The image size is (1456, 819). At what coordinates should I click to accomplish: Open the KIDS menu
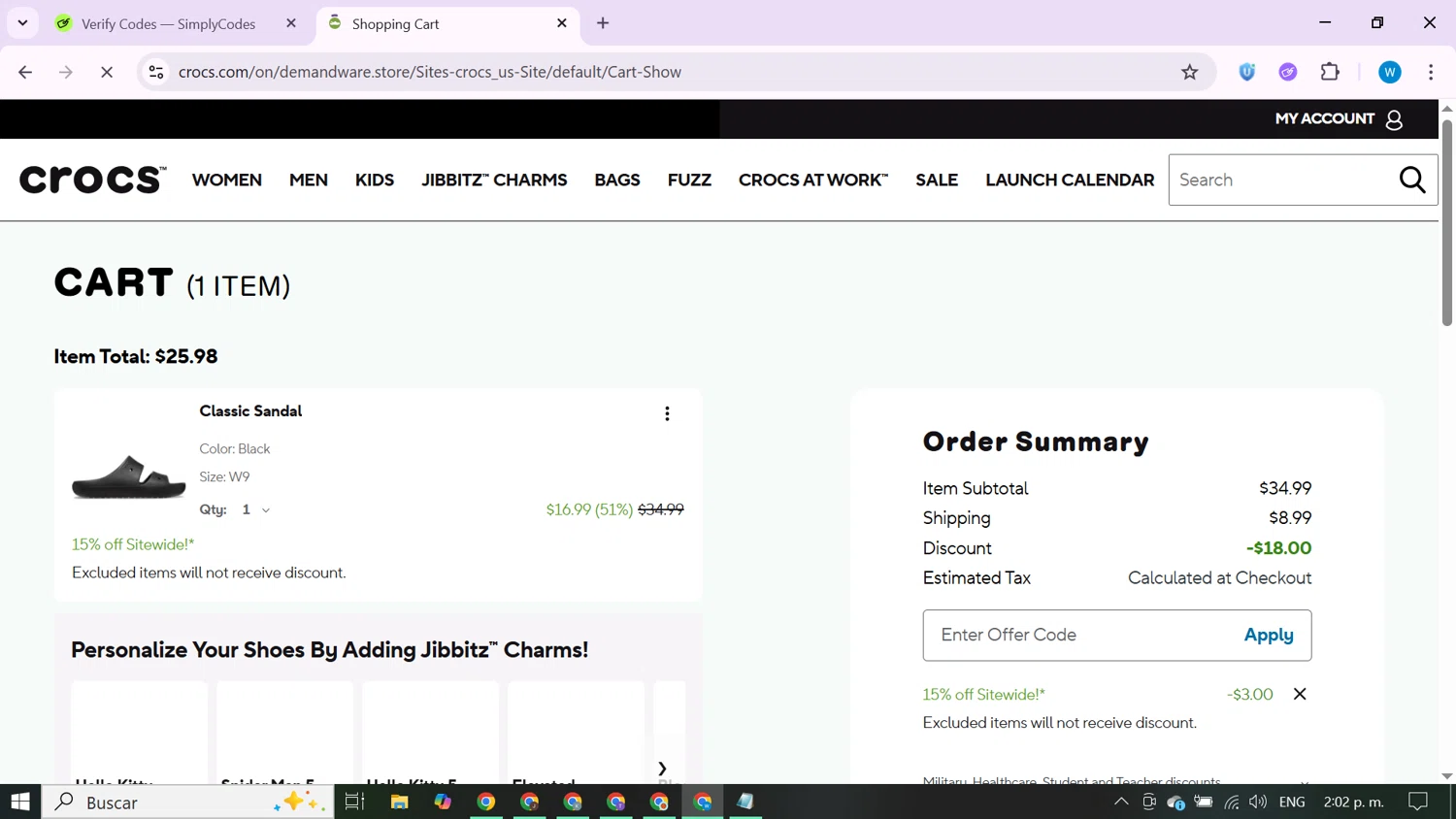click(375, 180)
